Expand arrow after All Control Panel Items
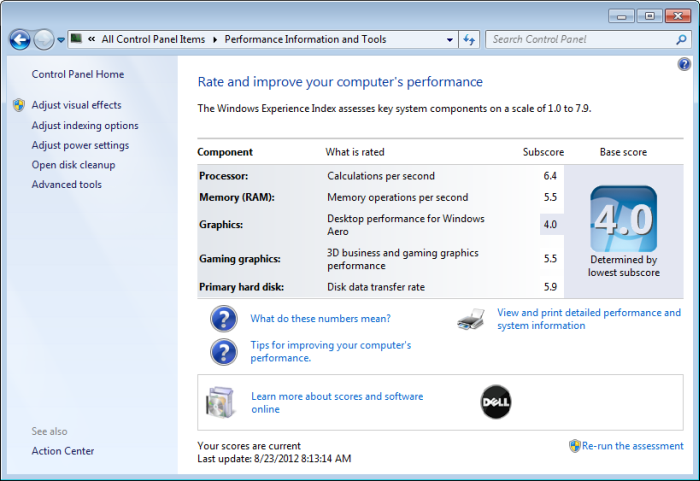Screen dimensions: 700x481 pos(215,40)
